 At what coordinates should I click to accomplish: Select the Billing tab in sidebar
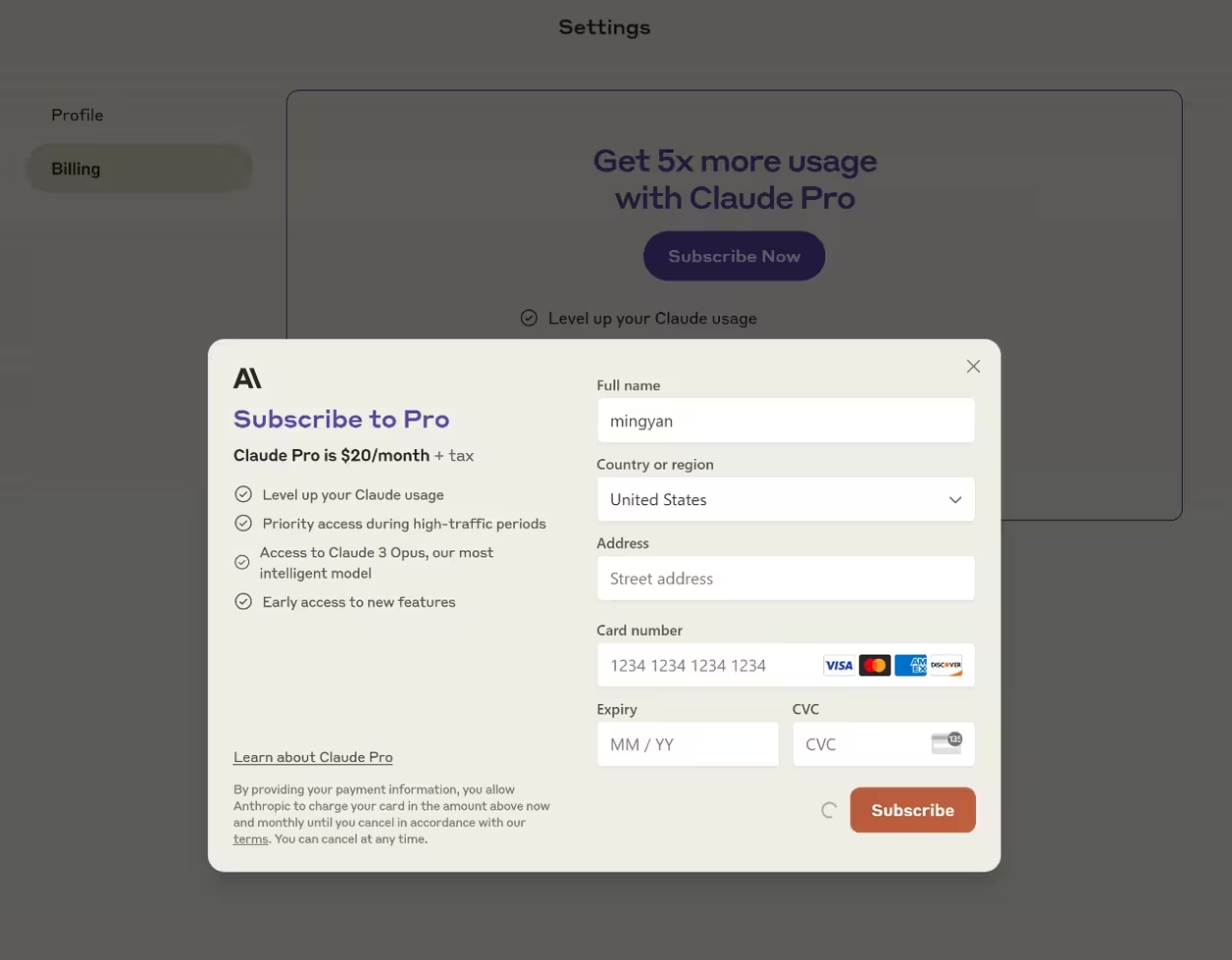click(x=138, y=169)
